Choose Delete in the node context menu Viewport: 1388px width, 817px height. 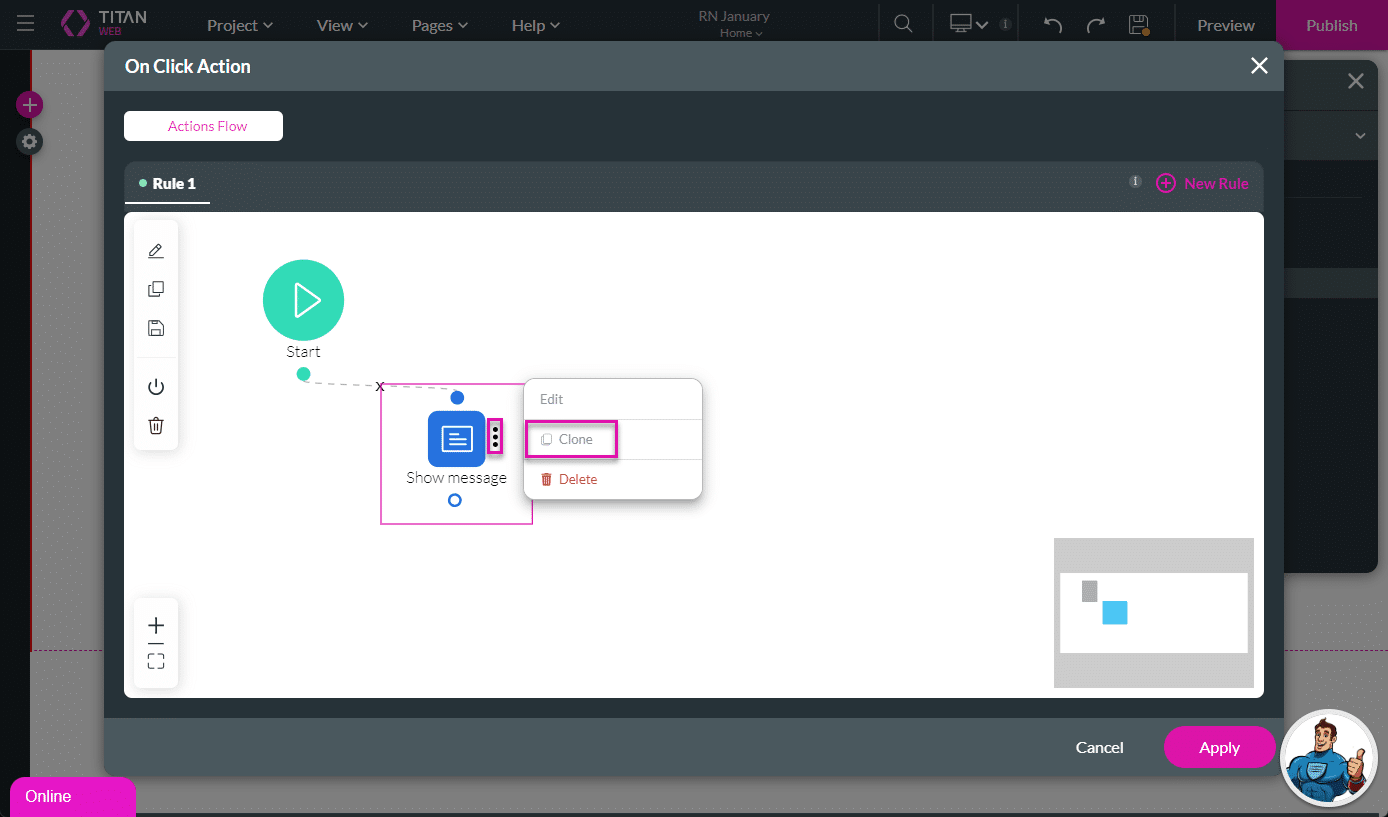[570, 479]
